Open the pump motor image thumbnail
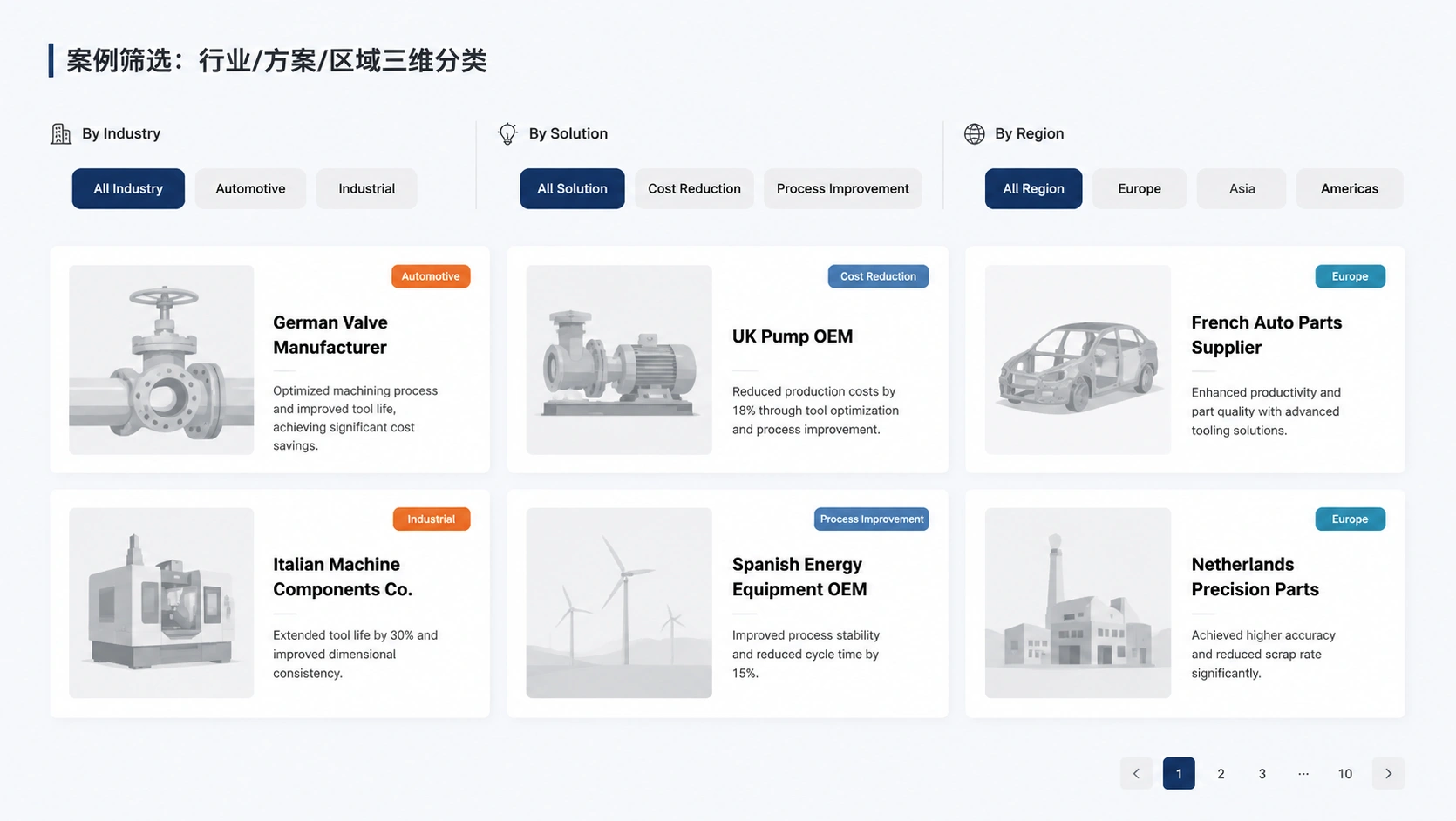Viewport: 1456px width, 821px height. [x=619, y=360]
